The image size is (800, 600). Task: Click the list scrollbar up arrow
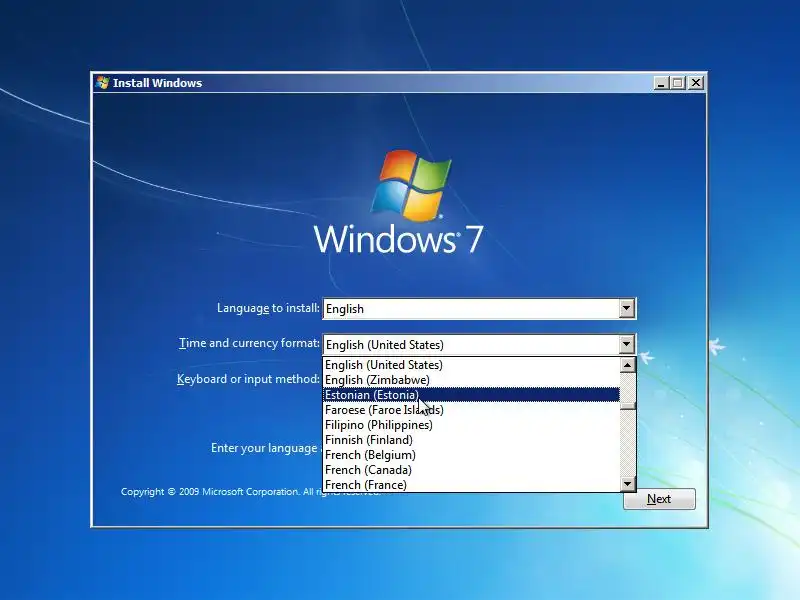[628, 365]
